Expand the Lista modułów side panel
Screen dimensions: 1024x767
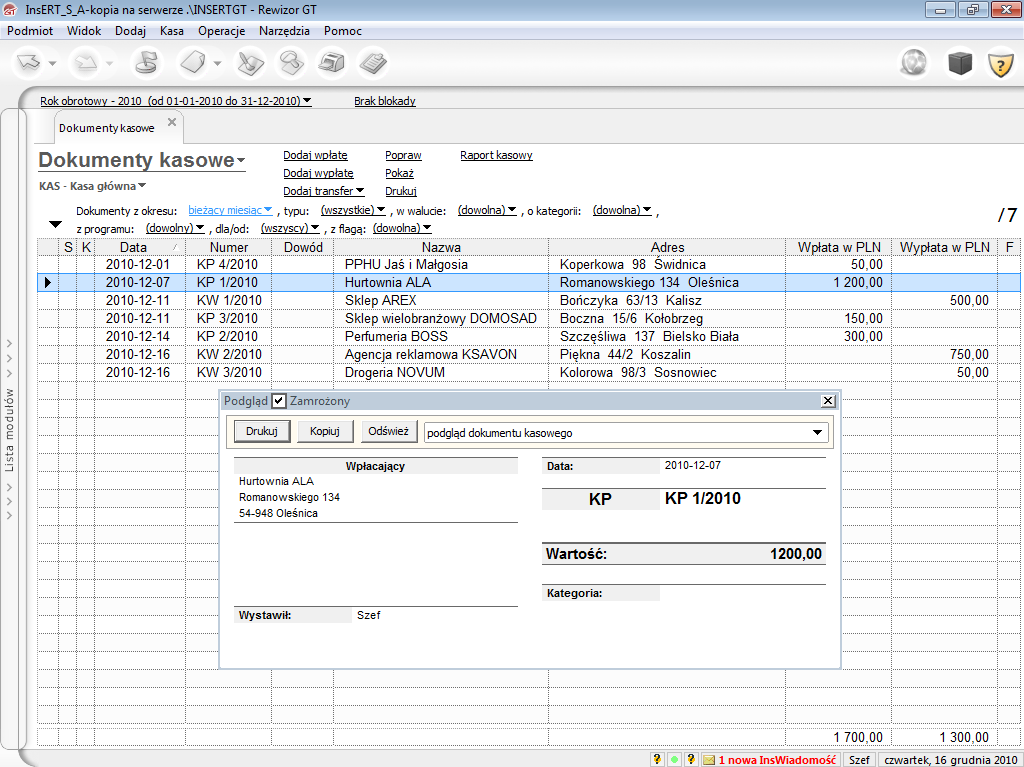[x=10, y=430]
